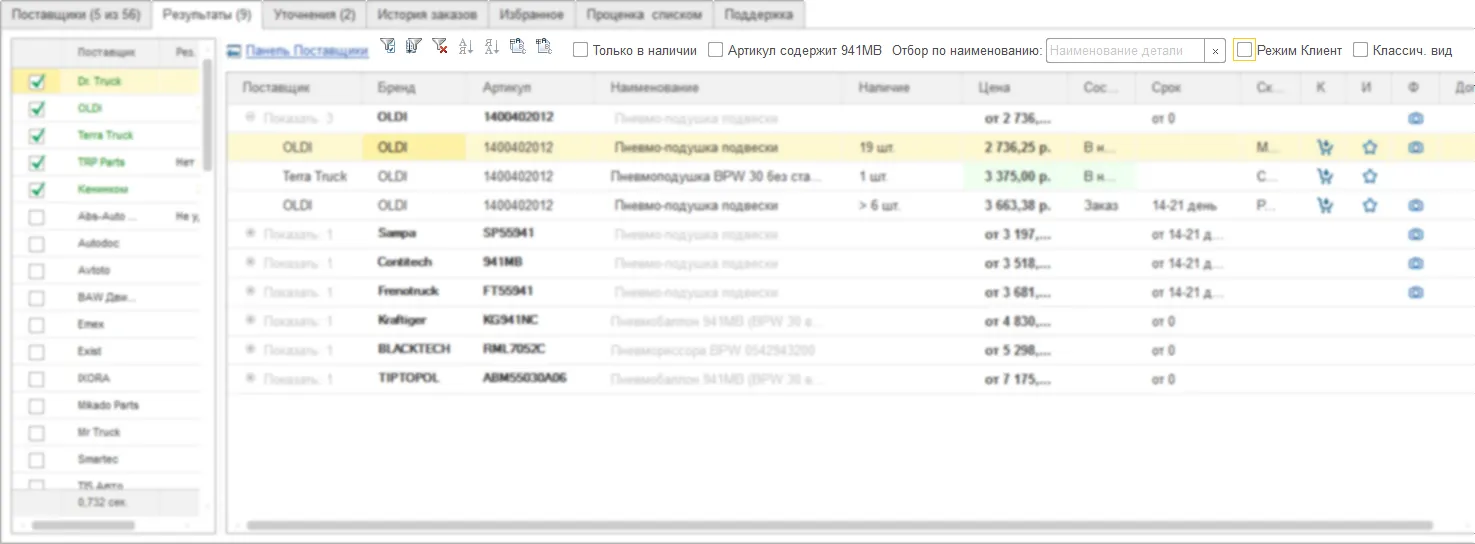Viewport: 1475px width, 544px height.
Task: Click the funnel icon with down arrow
Action: 414,46
